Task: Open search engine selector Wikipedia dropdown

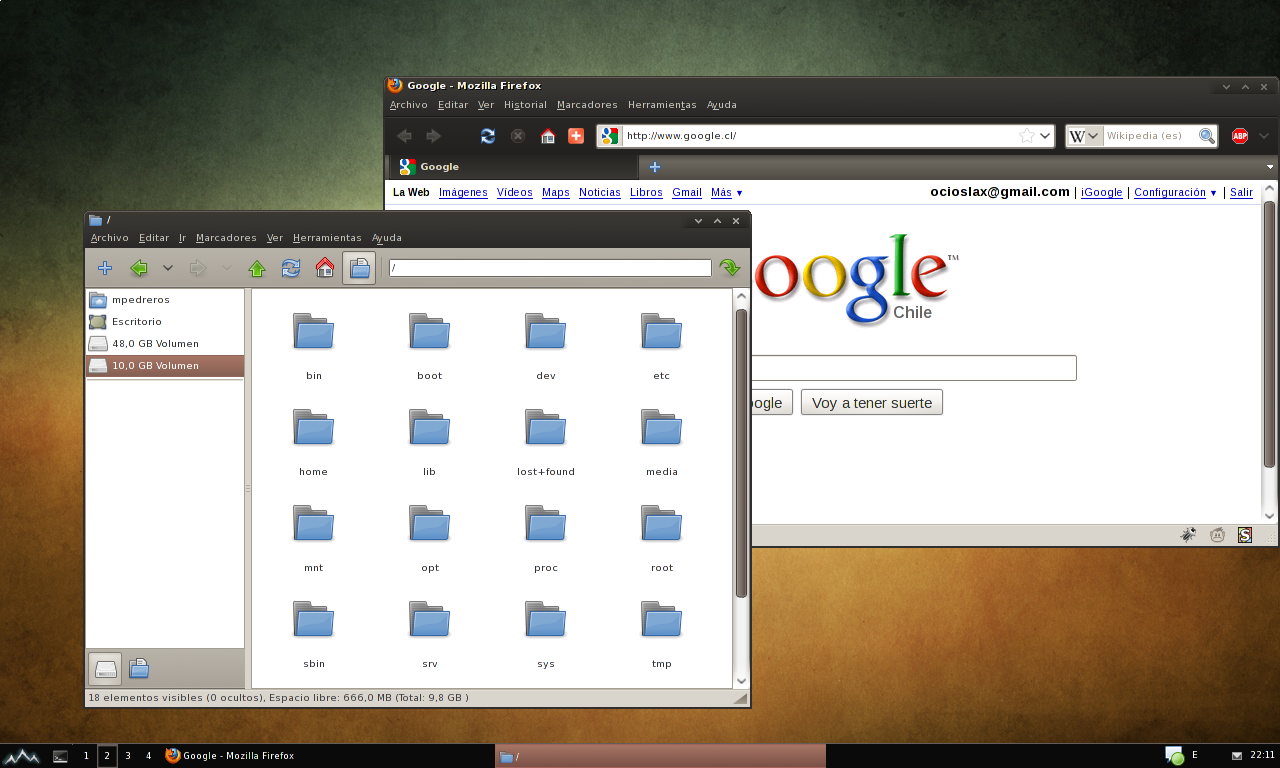Action: click(1084, 136)
